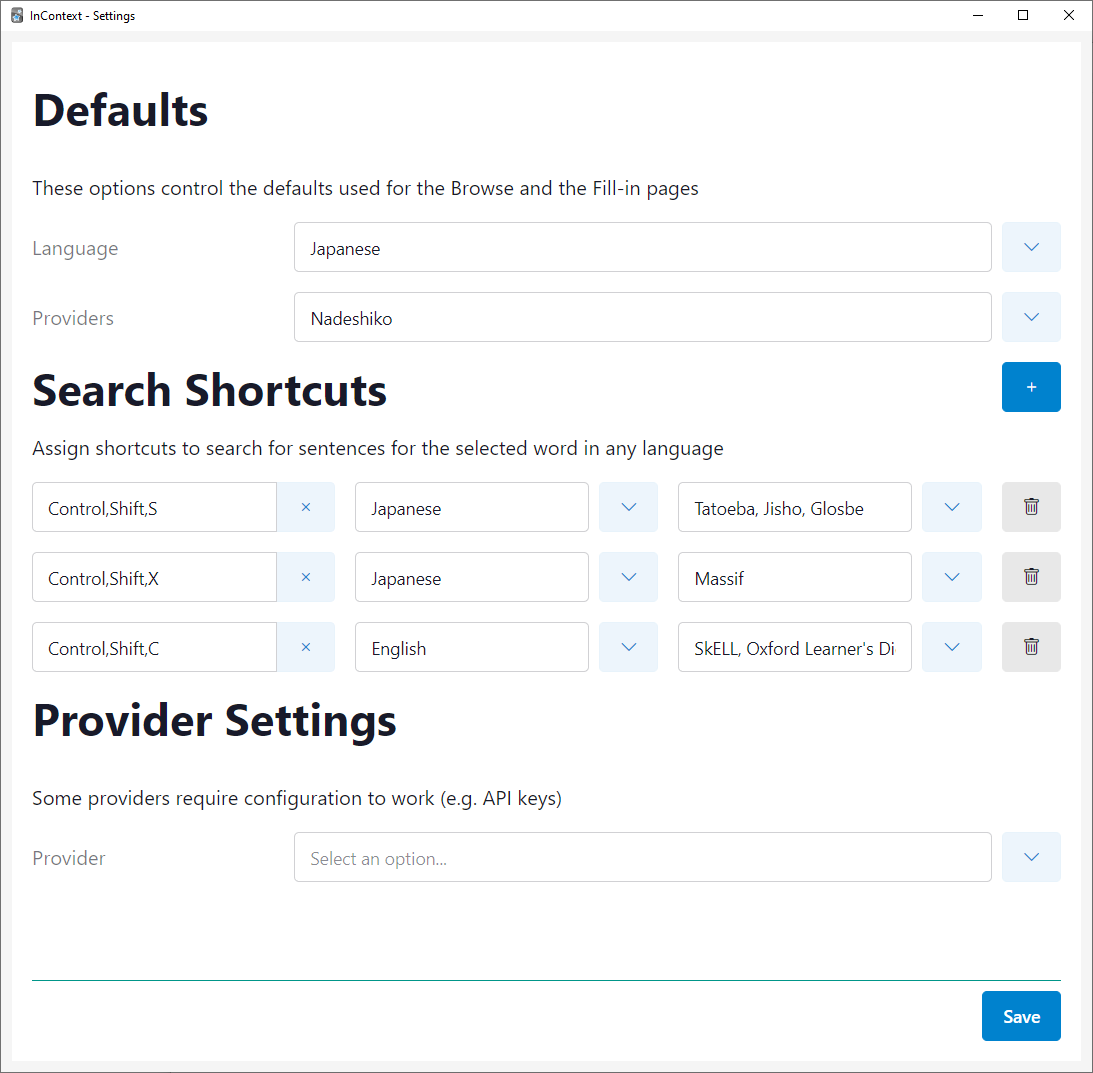Open the default Providers dropdown
The width and height of the screenshot is (1093, 1073).
1031,317
